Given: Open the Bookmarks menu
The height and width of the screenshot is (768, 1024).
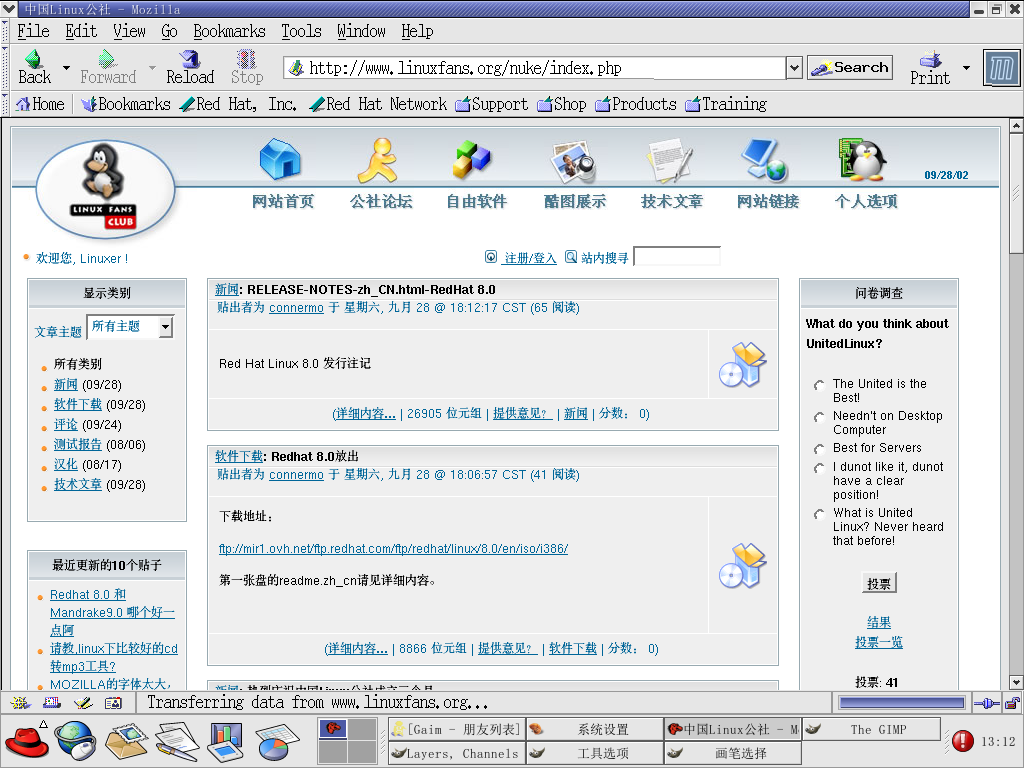Looking at the screenshot, I should 229,31.
